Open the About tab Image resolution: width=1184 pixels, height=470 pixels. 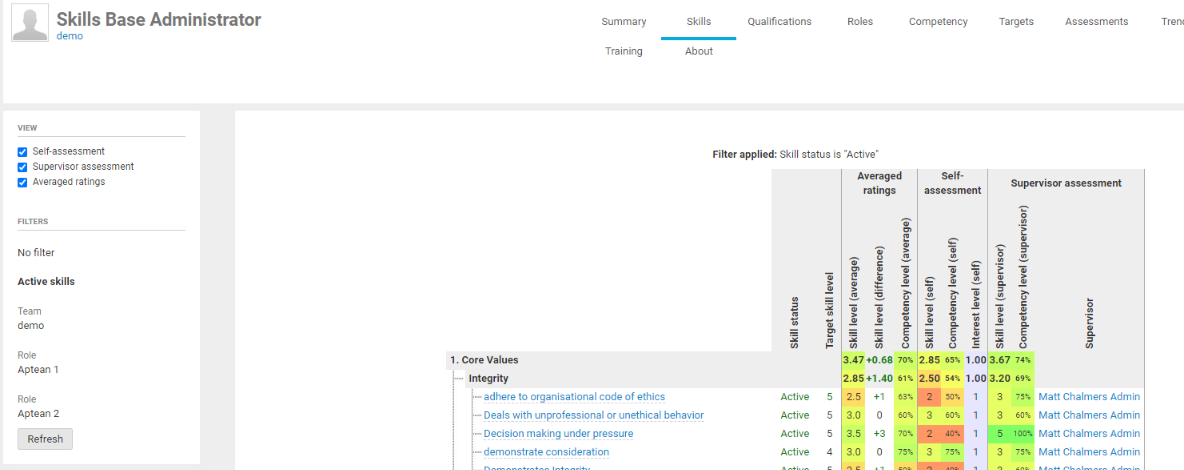coord(698,51)
